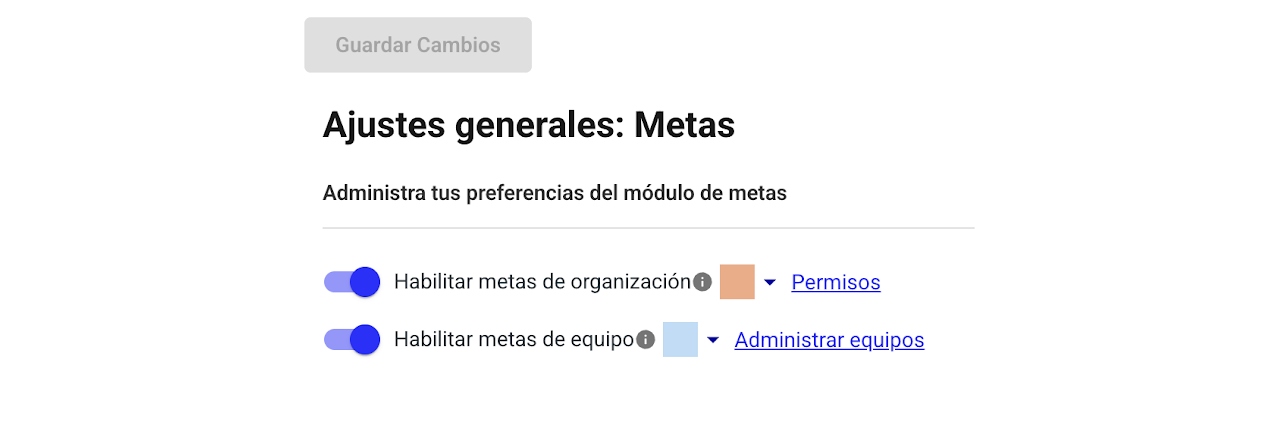Click the round knob of the organization toggle

(366, 282)
